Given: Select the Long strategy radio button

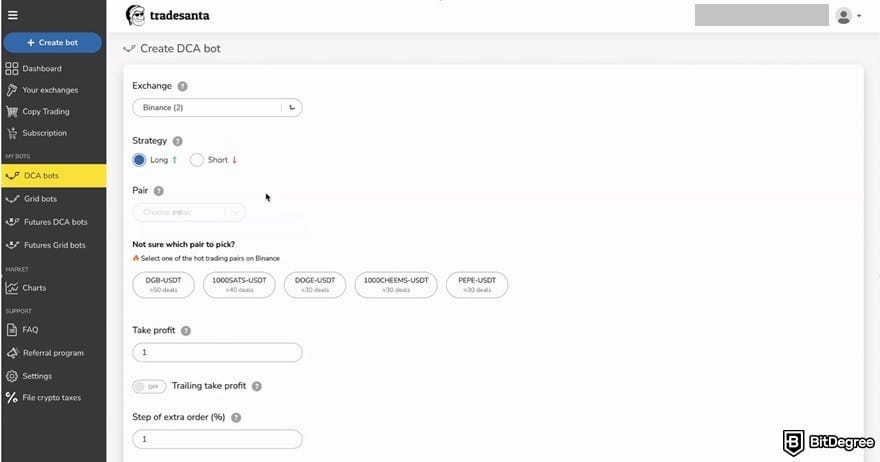Looking at the screenshot, I should point(139,160).
